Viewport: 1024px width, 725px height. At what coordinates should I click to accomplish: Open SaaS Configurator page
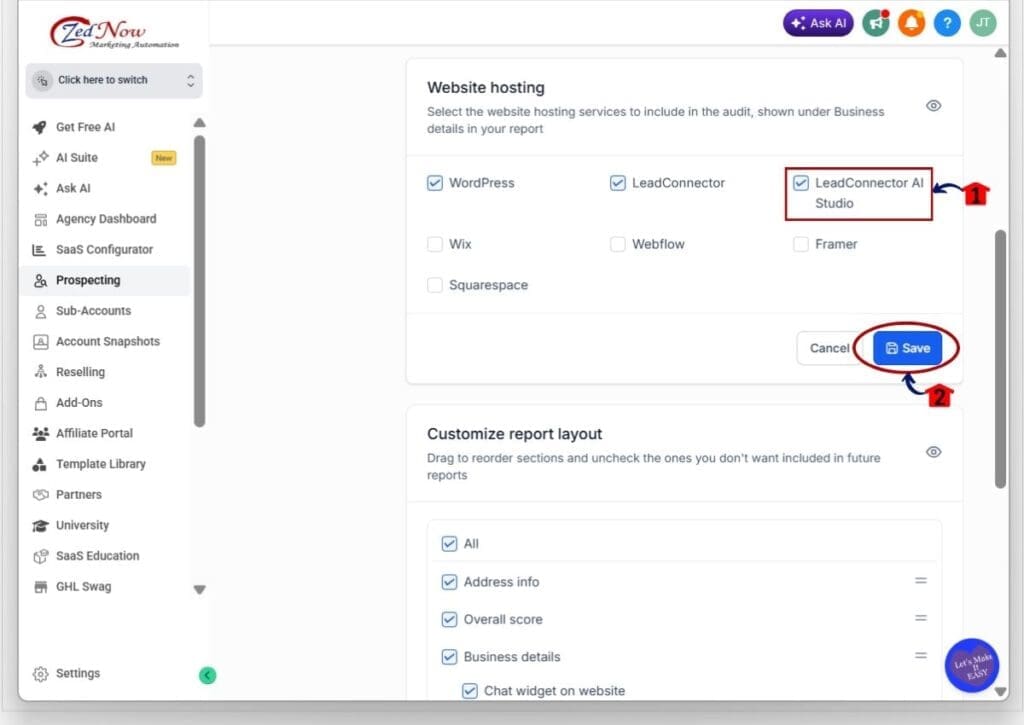[x=104, y=250]
